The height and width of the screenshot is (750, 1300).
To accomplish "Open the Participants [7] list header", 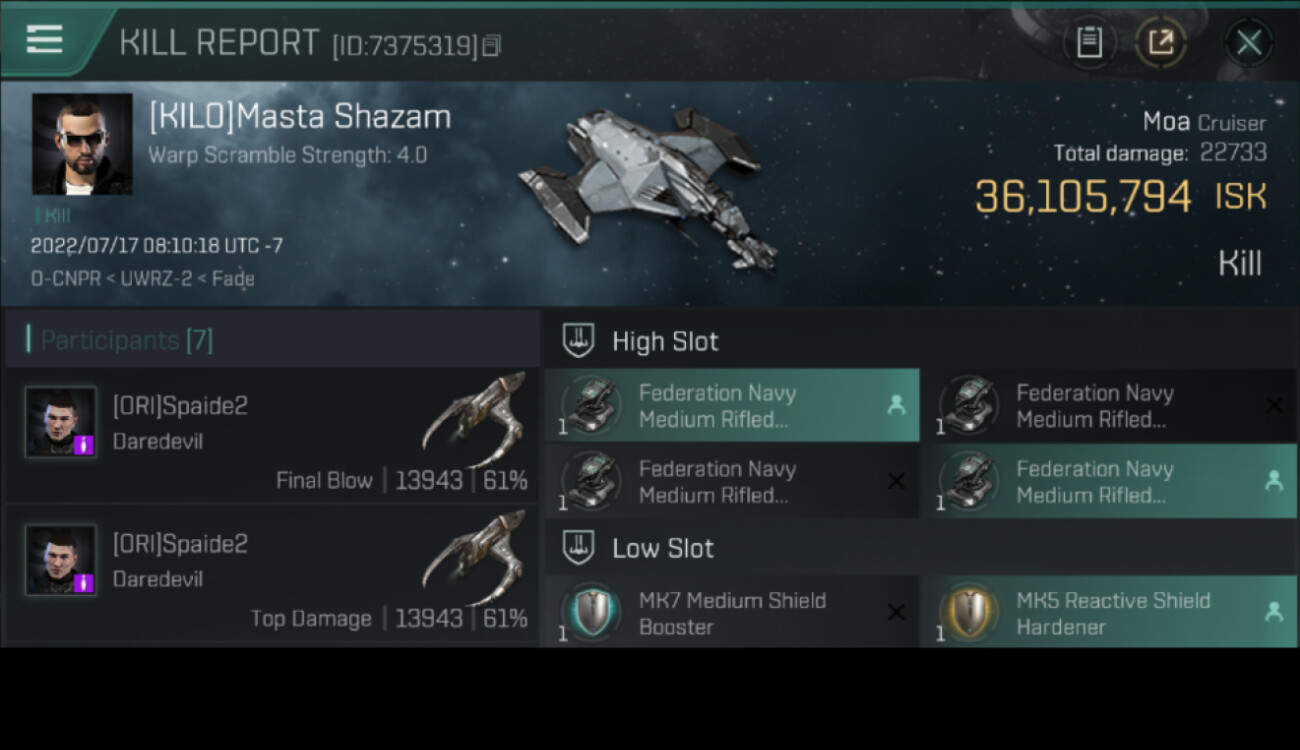I will 127,341.
